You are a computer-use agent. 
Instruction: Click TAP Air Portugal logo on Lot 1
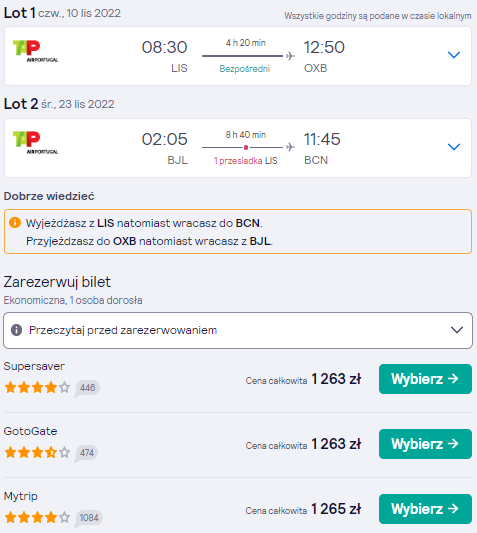pyautogui.click(x=35, y=51)
